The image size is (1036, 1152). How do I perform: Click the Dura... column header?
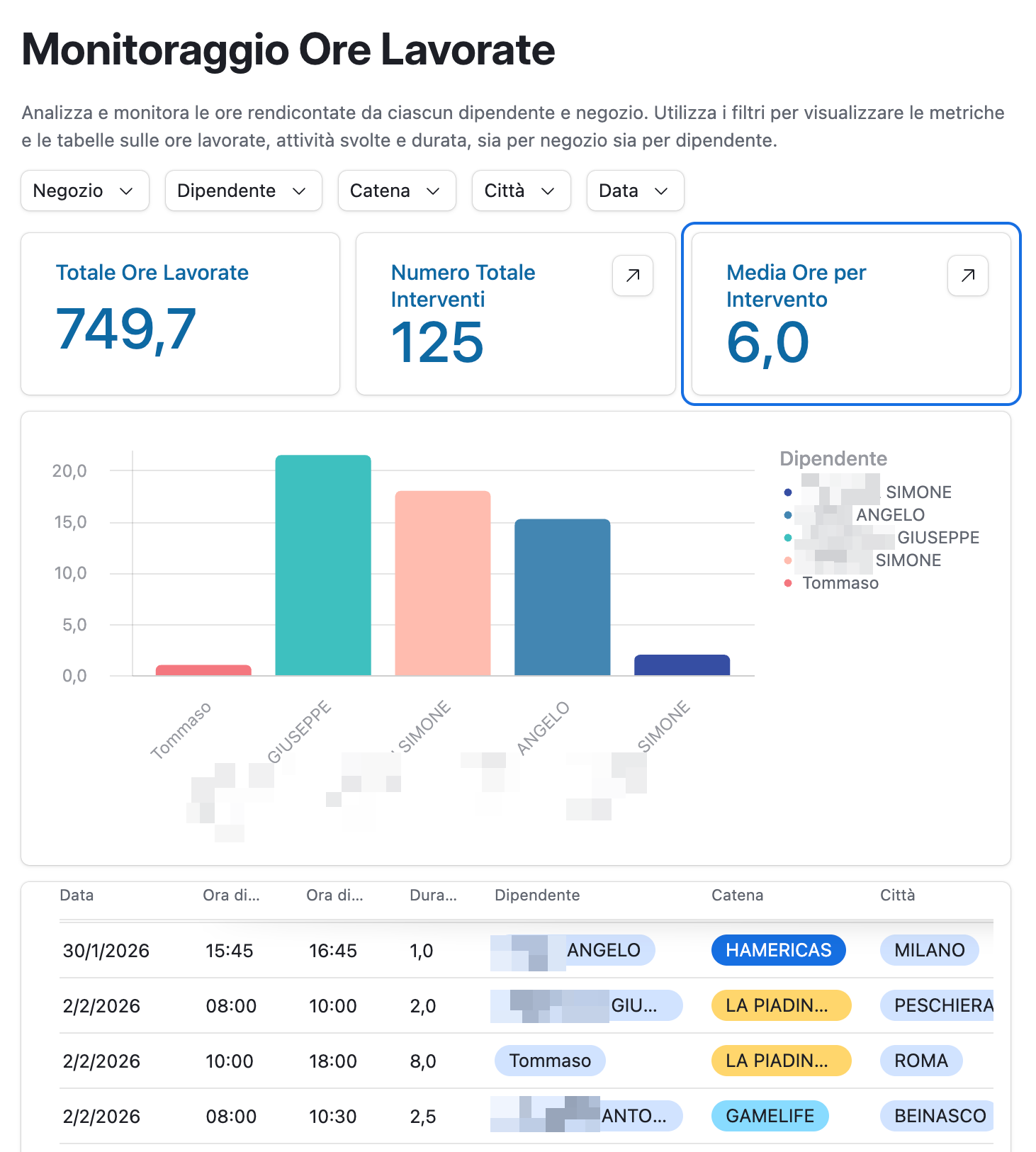pos(433,895)
